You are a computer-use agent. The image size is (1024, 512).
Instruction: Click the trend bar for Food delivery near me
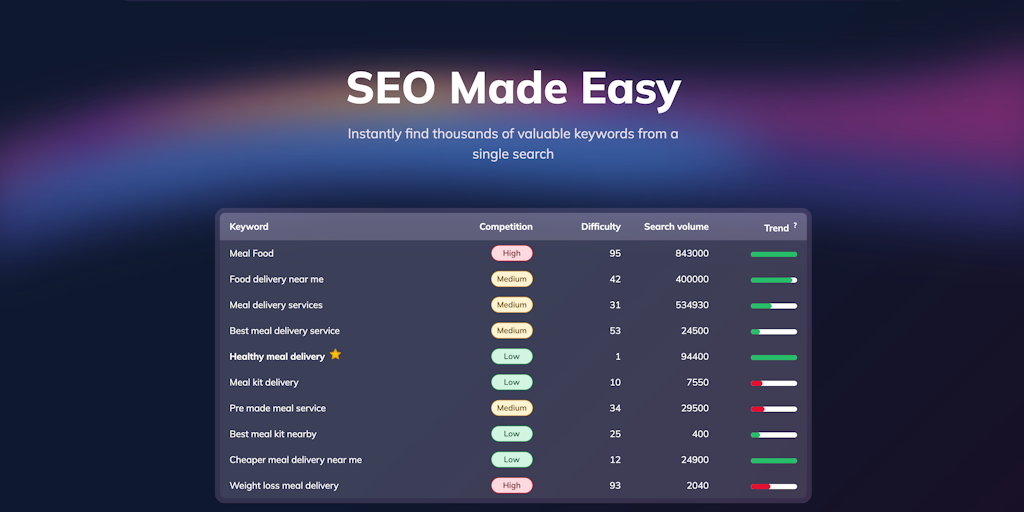[774, 280]
